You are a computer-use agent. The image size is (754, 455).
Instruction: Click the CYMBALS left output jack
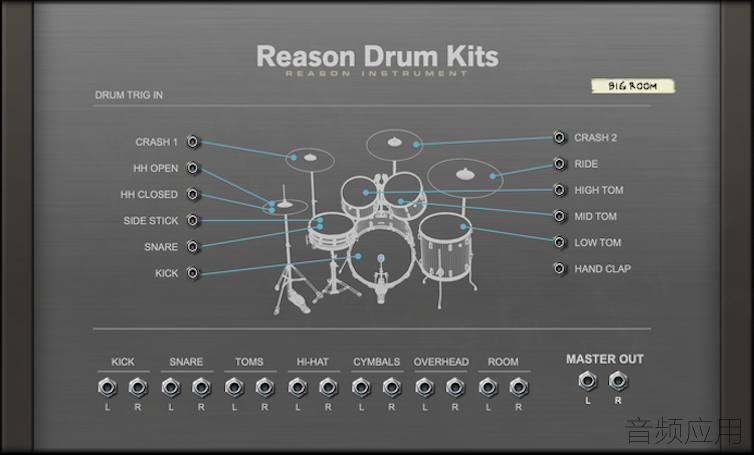pos(361,387)
